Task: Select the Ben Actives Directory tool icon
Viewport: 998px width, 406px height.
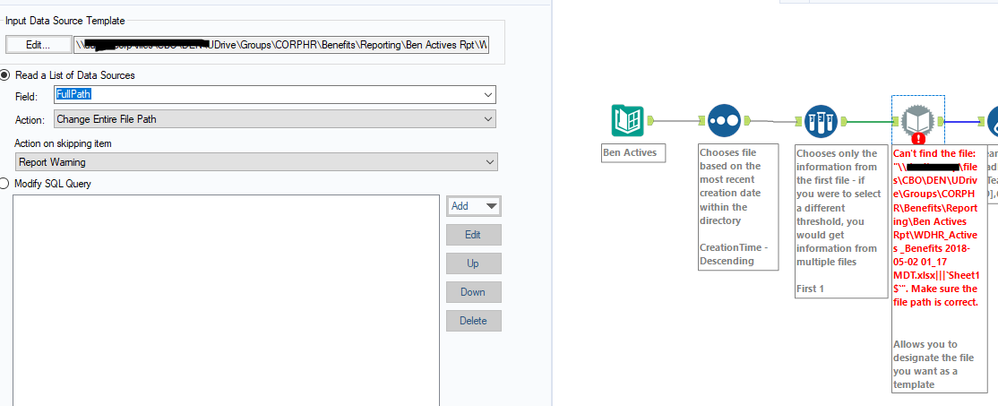Action: click(628, 120)
